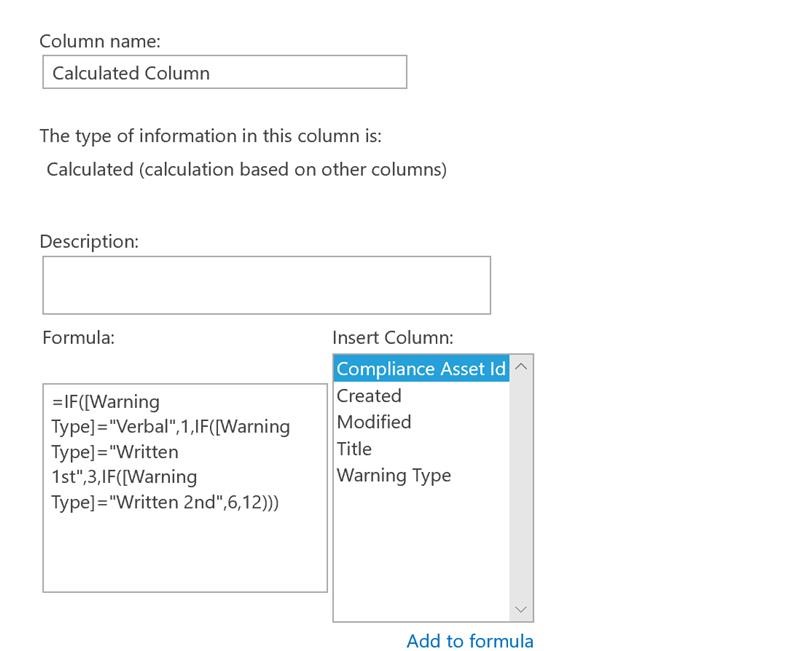The height and width of the screenshot is (651, 800).
Task: Pick Title in the Insert Column list
Action: [x=354, y=449]
